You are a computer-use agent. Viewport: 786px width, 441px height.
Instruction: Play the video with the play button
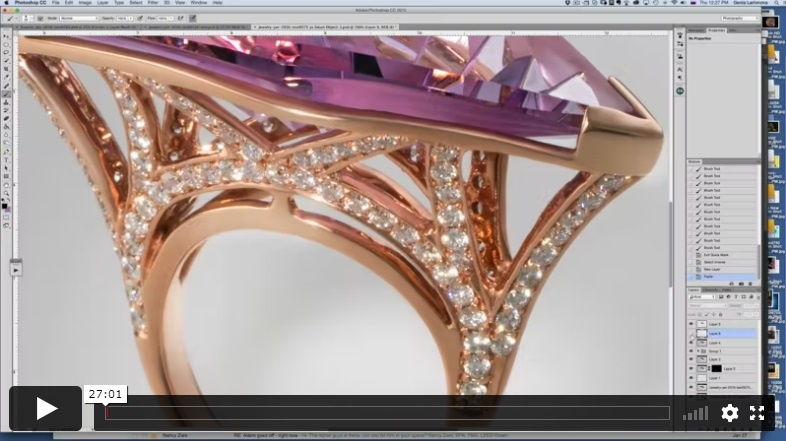[46, 408]
